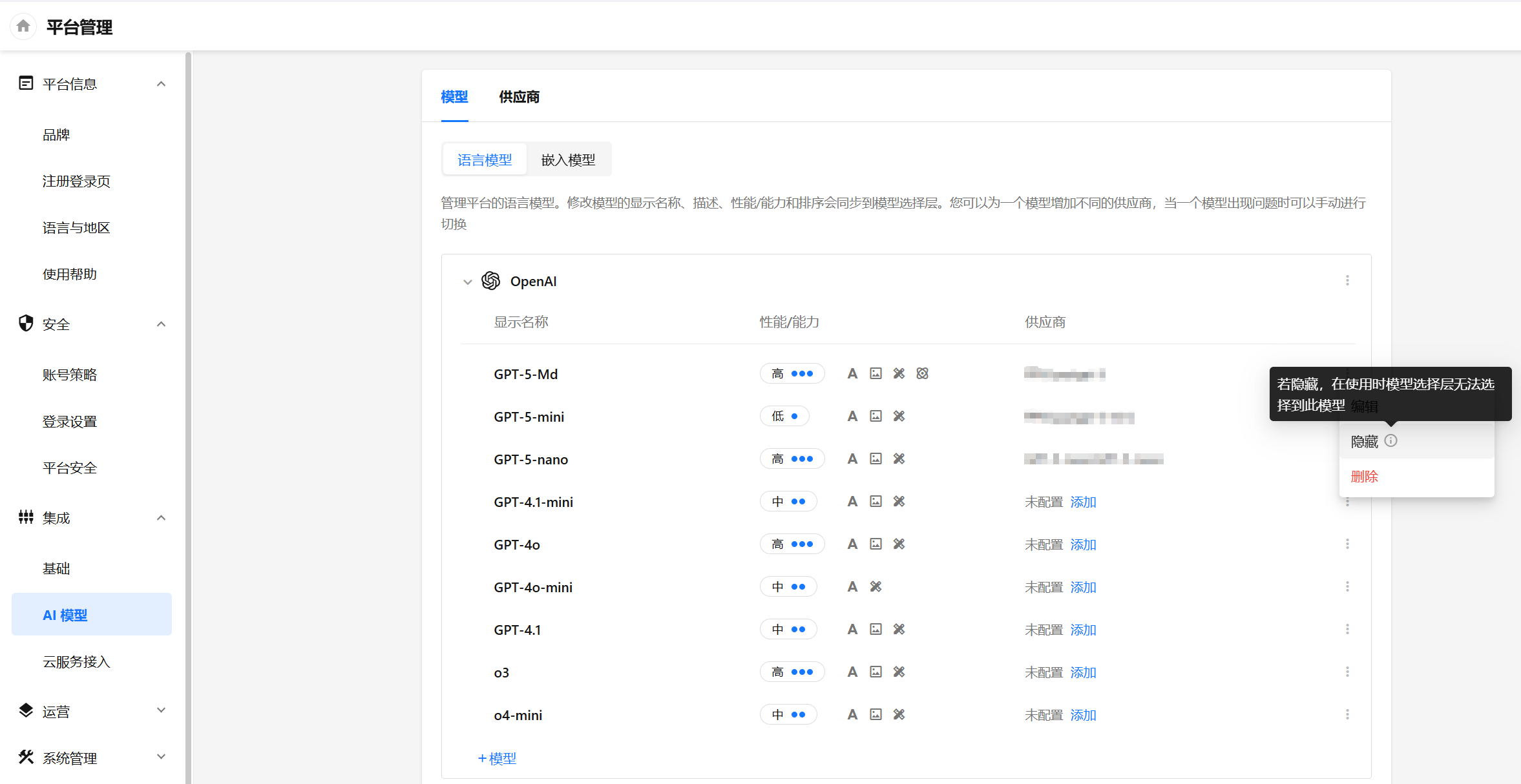
Task: Click the info icon next to 隐藏
Action: coord(1391,440)
